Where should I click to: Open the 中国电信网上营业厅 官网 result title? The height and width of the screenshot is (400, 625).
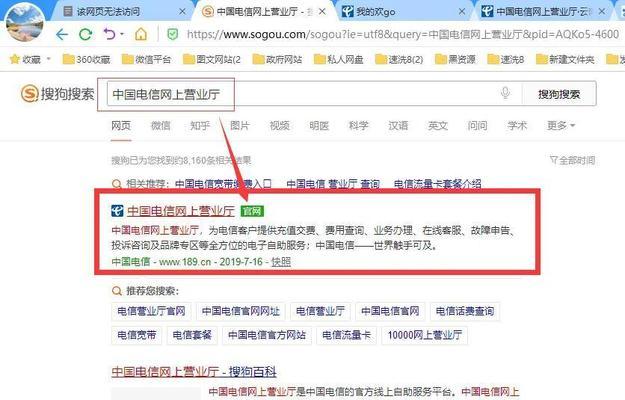coord(181,211)
